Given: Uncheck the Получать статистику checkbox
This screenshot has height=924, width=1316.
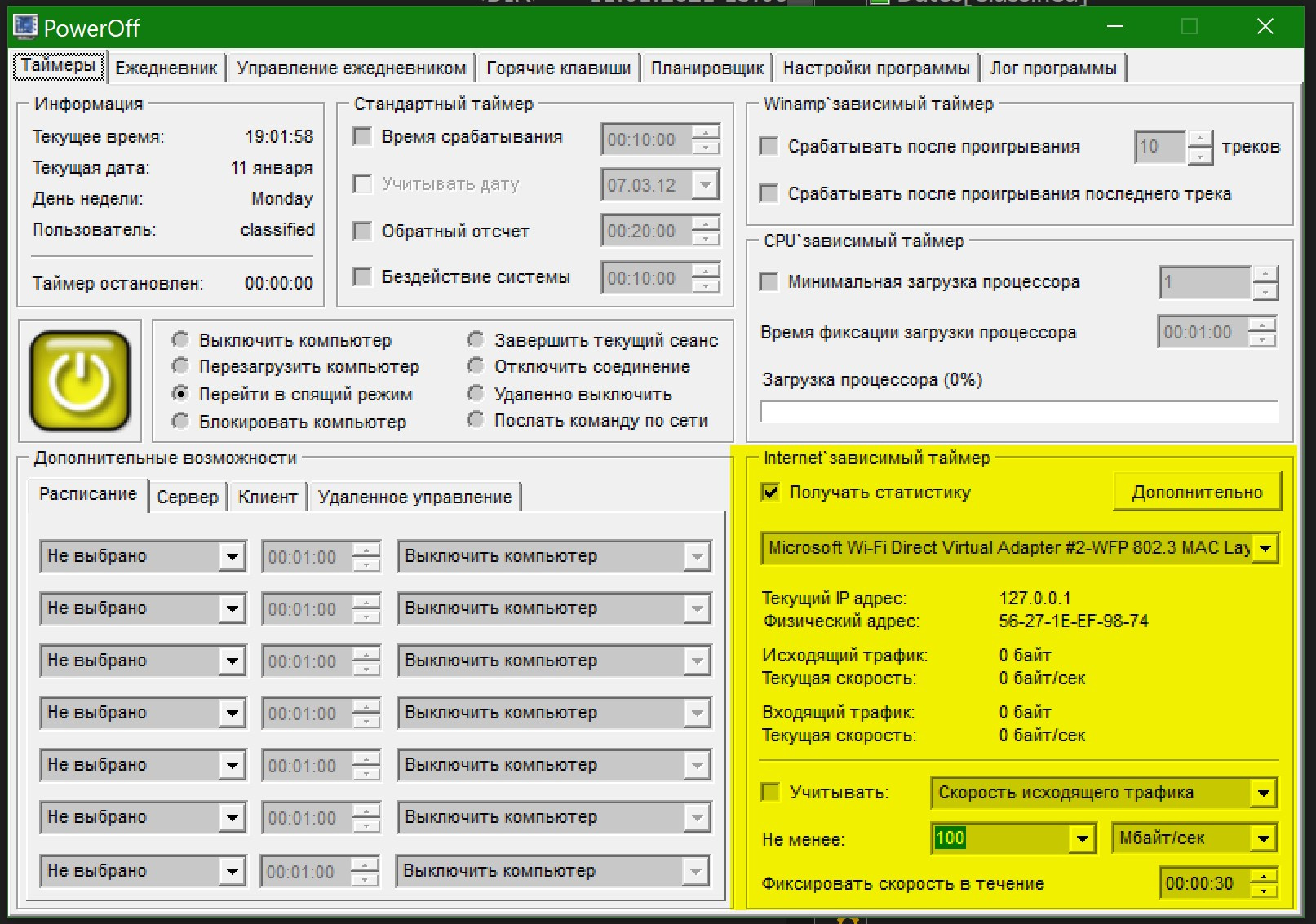Looking at the screenshot, I should [x=770, y=492].
